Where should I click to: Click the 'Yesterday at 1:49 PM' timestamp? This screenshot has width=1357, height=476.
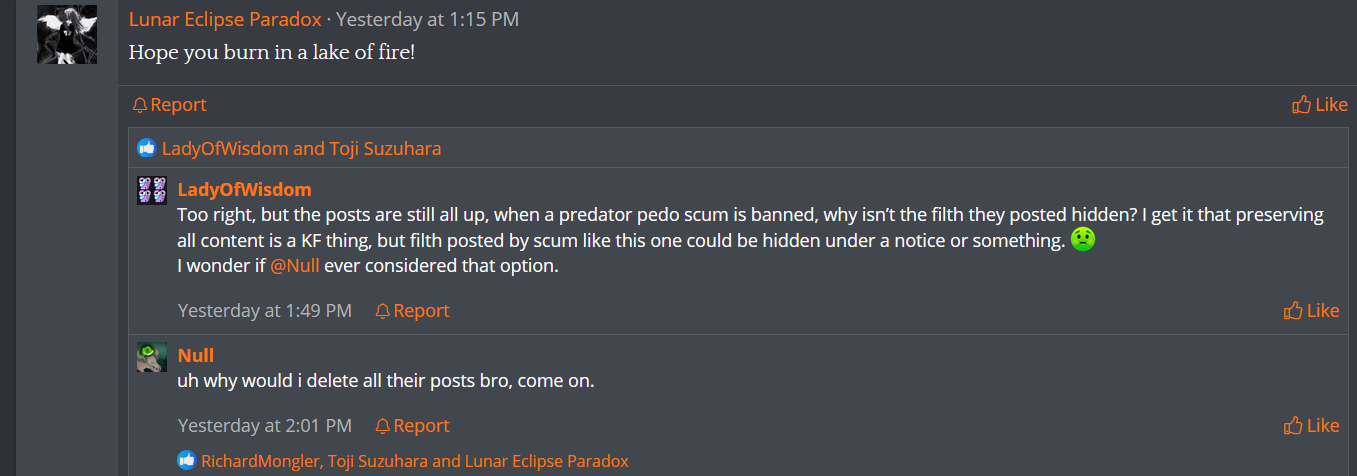(x=265, y=311)
